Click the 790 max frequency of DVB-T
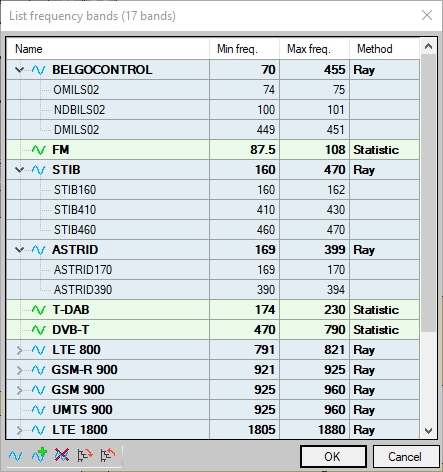This screenshot has height=472, width=443. pyautogui.click(x=335, y=330)
